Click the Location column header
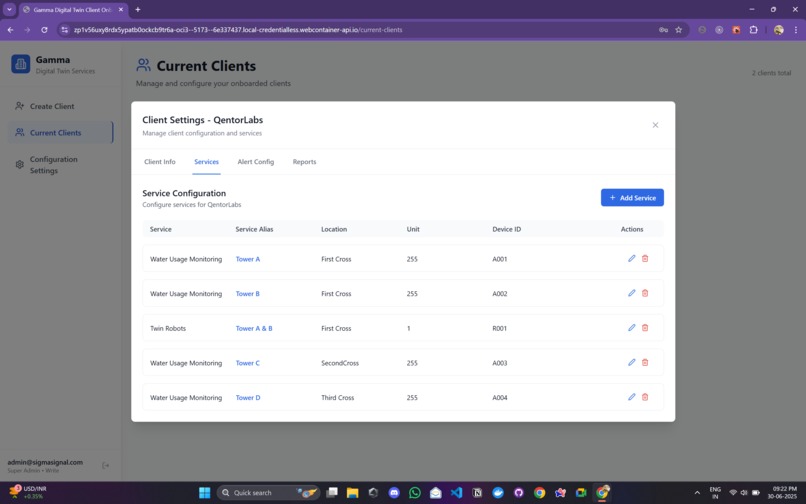 334,229
